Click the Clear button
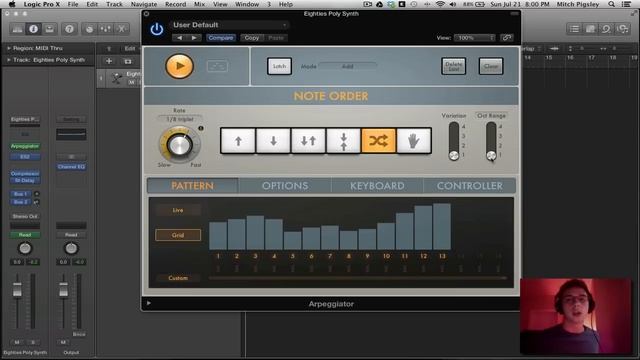The height and width of the screenshot is (360, 640). point(491,66)
